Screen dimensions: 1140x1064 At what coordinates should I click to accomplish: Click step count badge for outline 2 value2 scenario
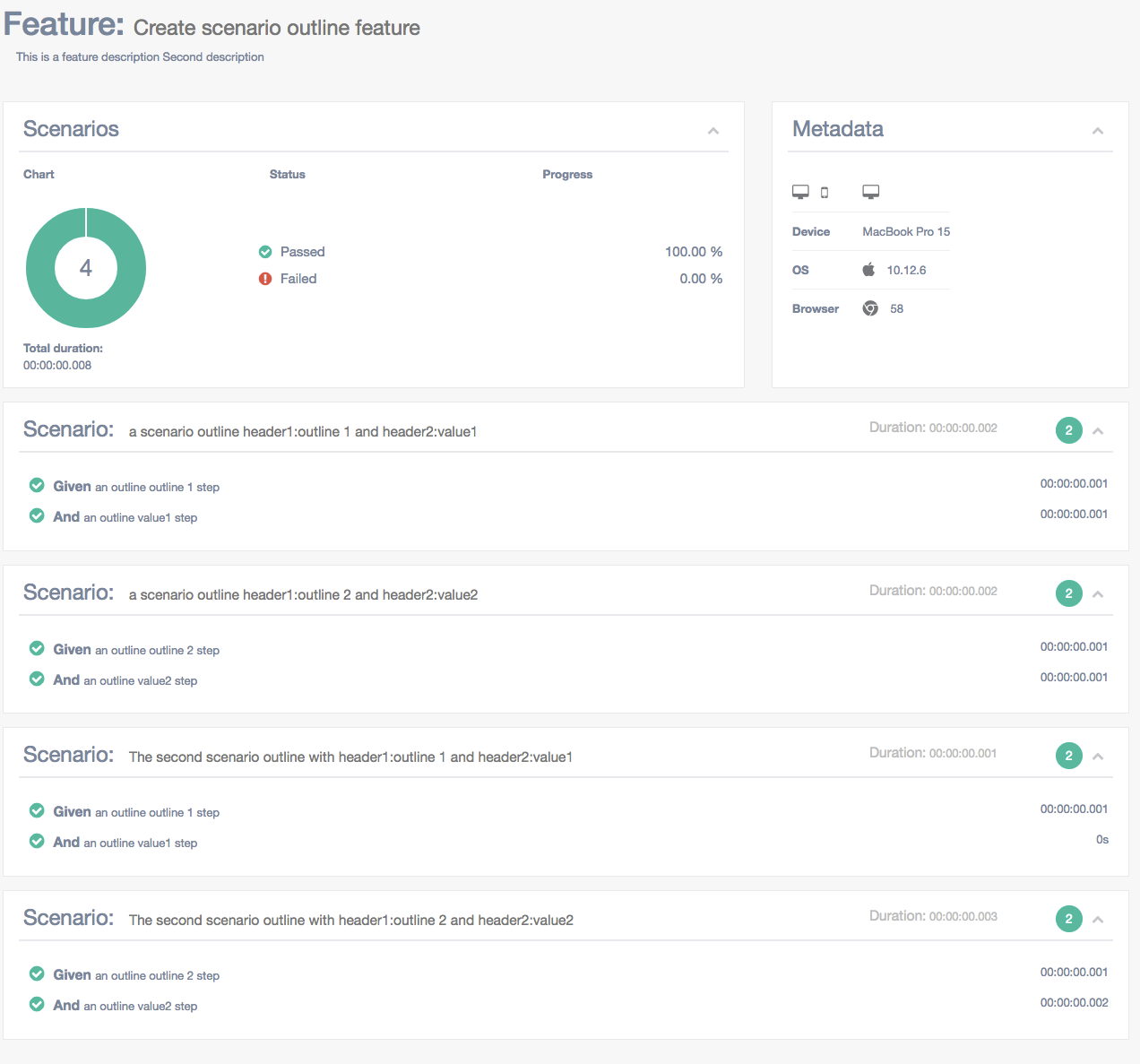1069,593
